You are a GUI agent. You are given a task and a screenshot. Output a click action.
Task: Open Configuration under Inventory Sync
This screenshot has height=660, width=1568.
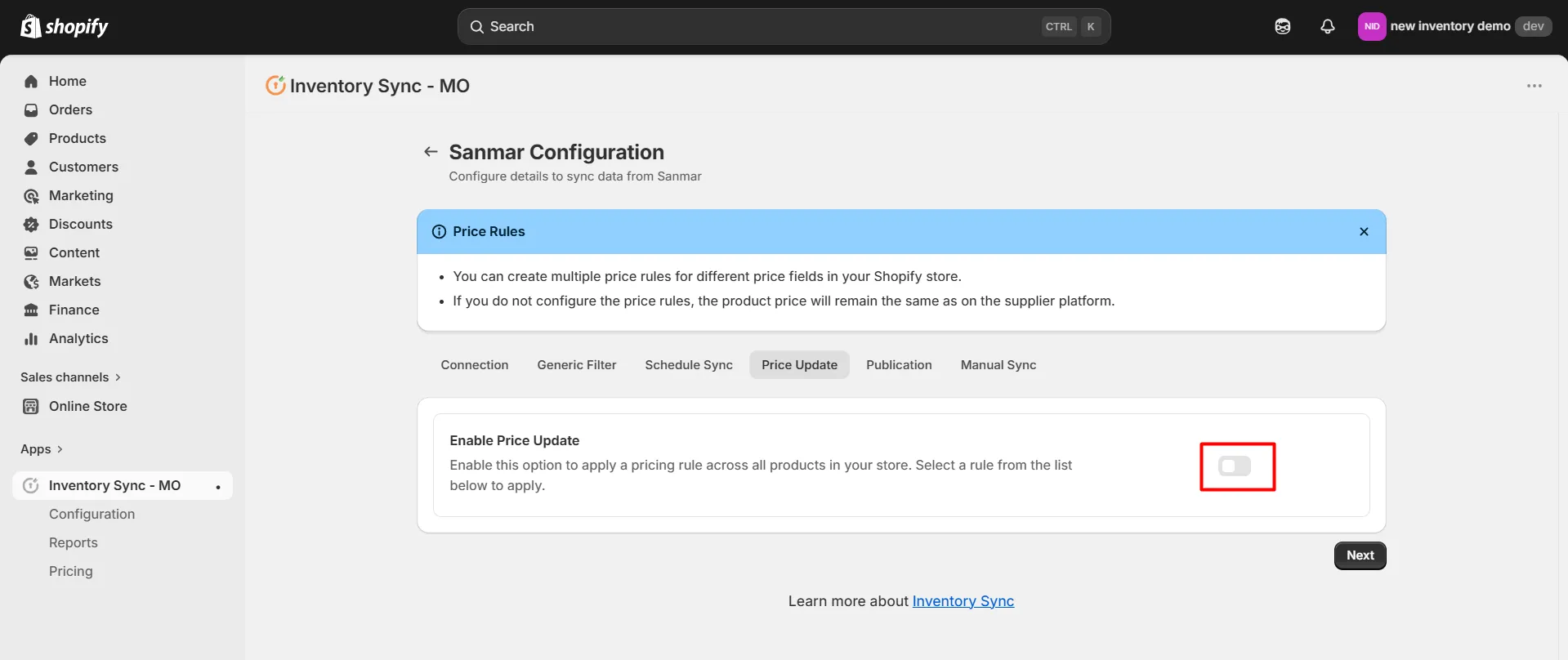pos(92,515)
